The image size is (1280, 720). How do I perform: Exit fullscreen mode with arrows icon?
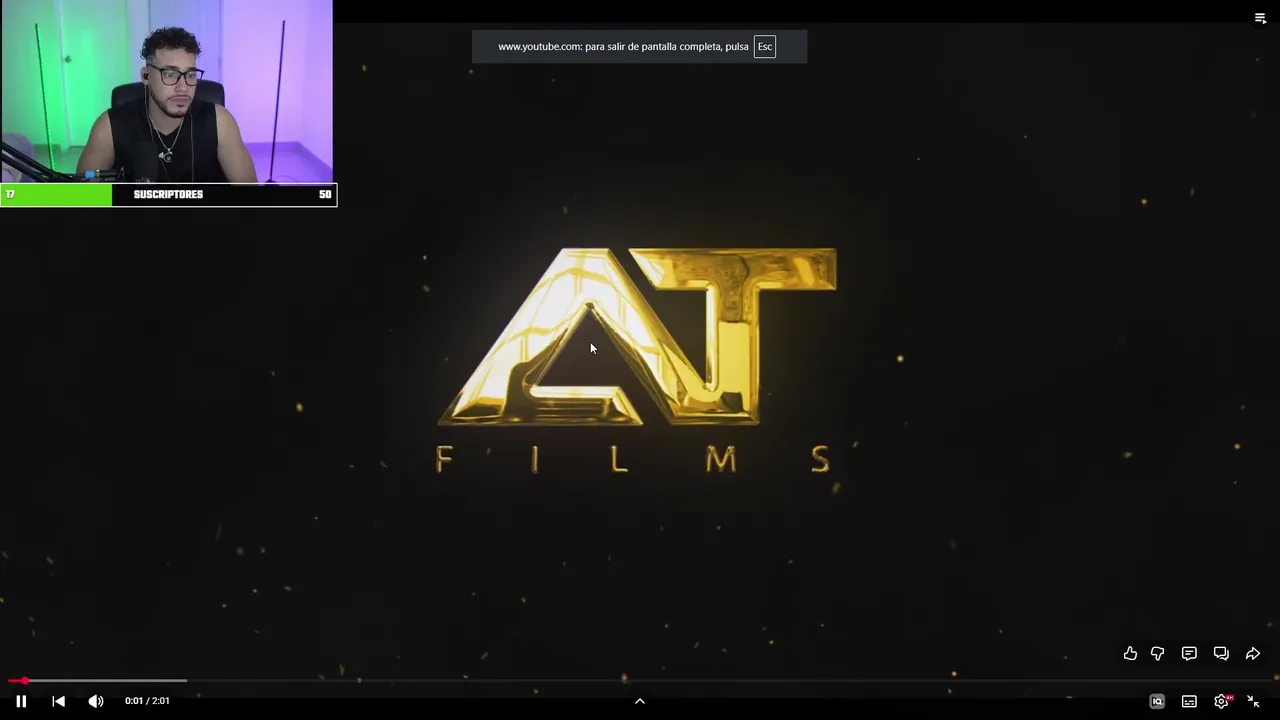coord(1253,701)
